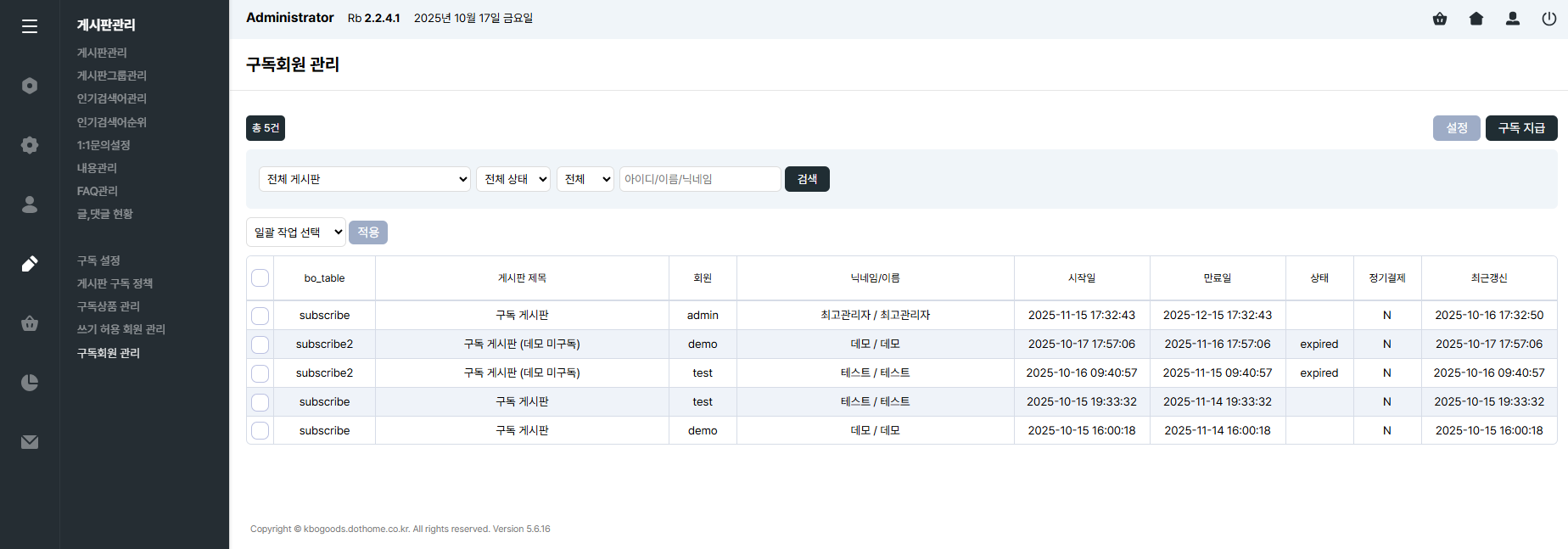Open the mail envelope sidebar icon
The image size is (1568, 549).
[x=30, y=442]
